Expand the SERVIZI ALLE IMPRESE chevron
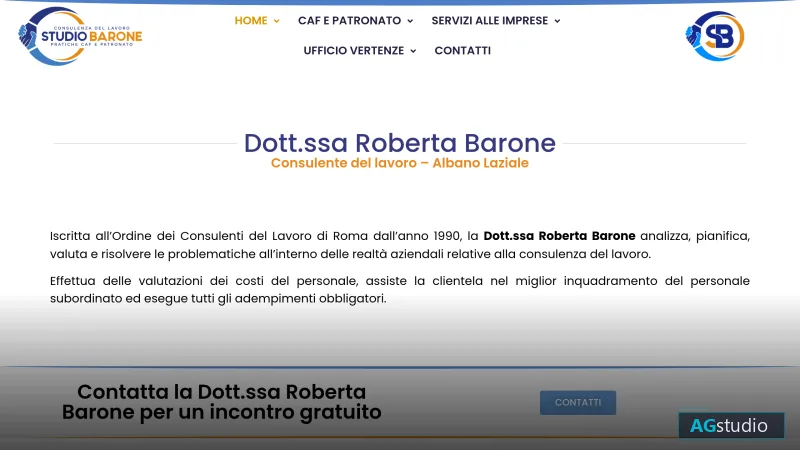 tap(557, 21)
